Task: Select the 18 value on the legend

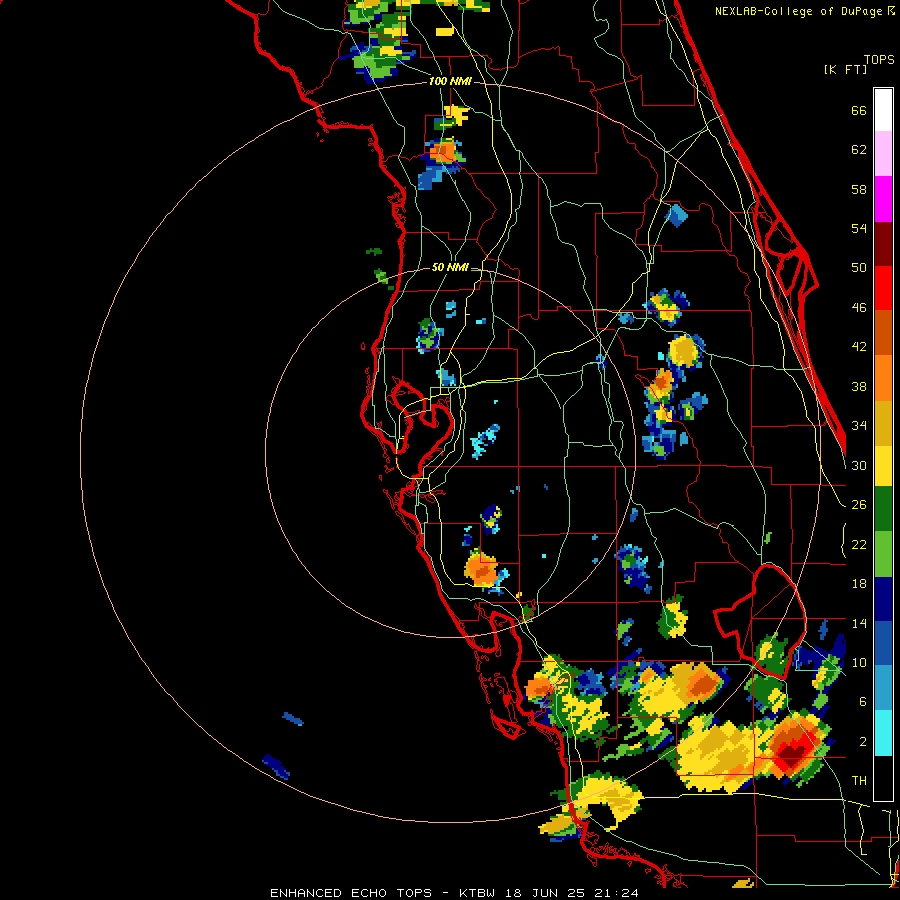Action: pos(859,584)
